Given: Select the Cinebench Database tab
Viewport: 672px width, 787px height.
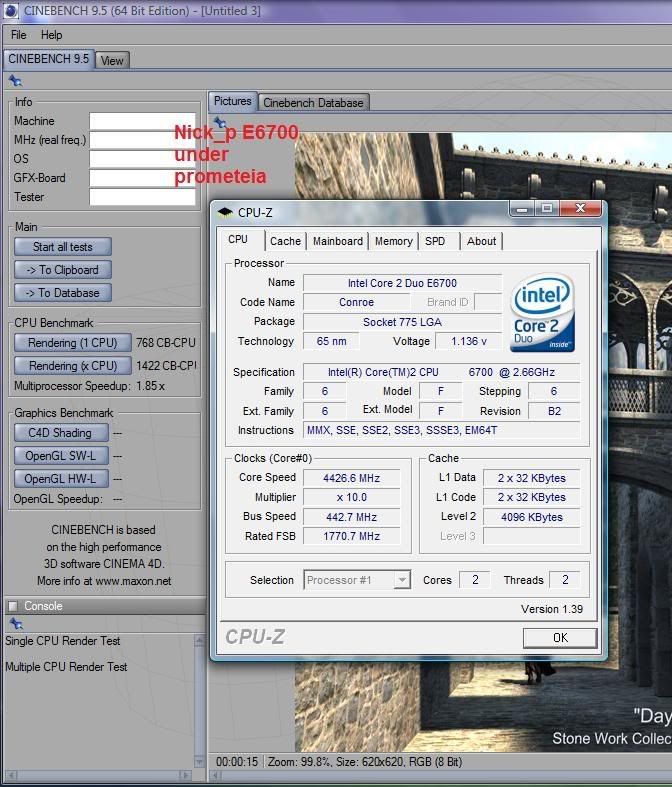Looking at the screenshot, I should (x=314, y=103).
